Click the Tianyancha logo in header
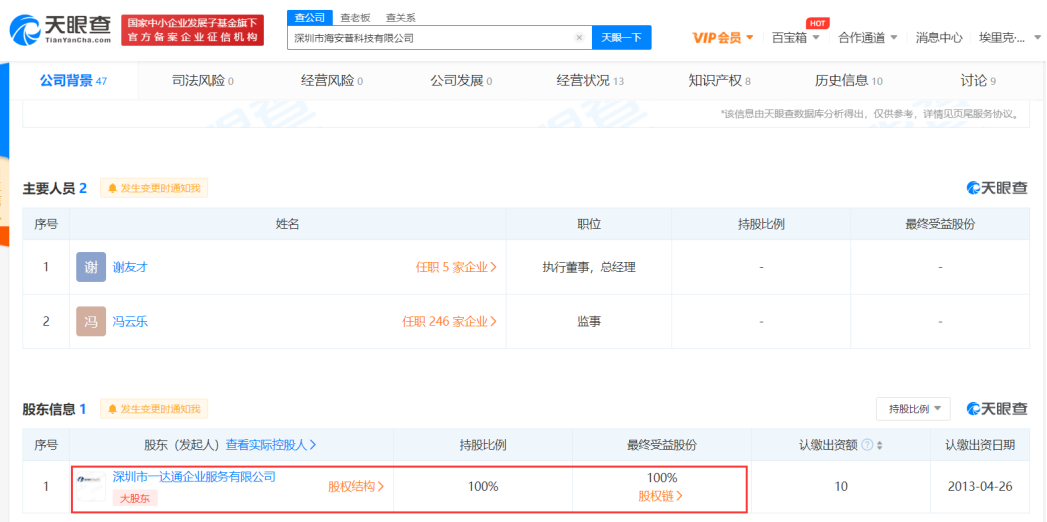Screen dimensions: 1047x522 pos(60,29)
